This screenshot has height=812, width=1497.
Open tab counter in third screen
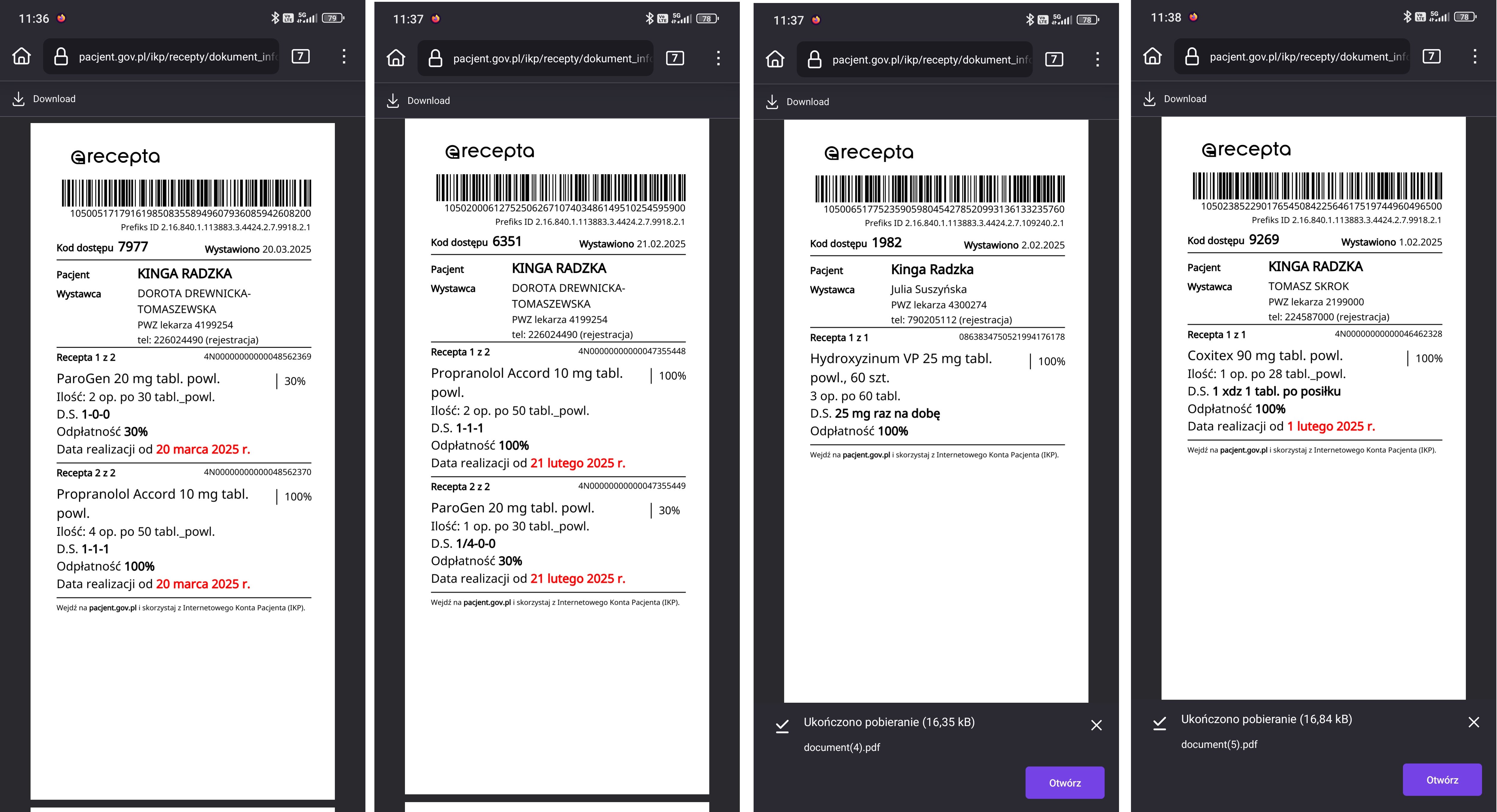tap(1054, 59)
